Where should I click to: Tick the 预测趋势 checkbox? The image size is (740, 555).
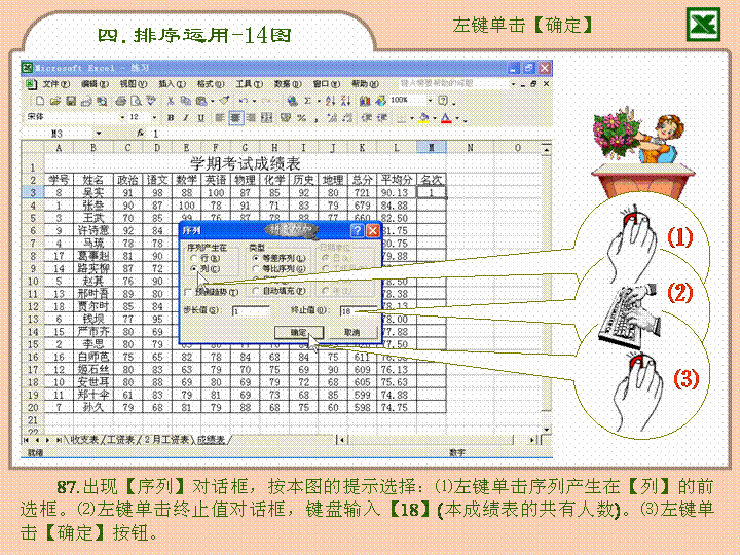coord(190,292)
